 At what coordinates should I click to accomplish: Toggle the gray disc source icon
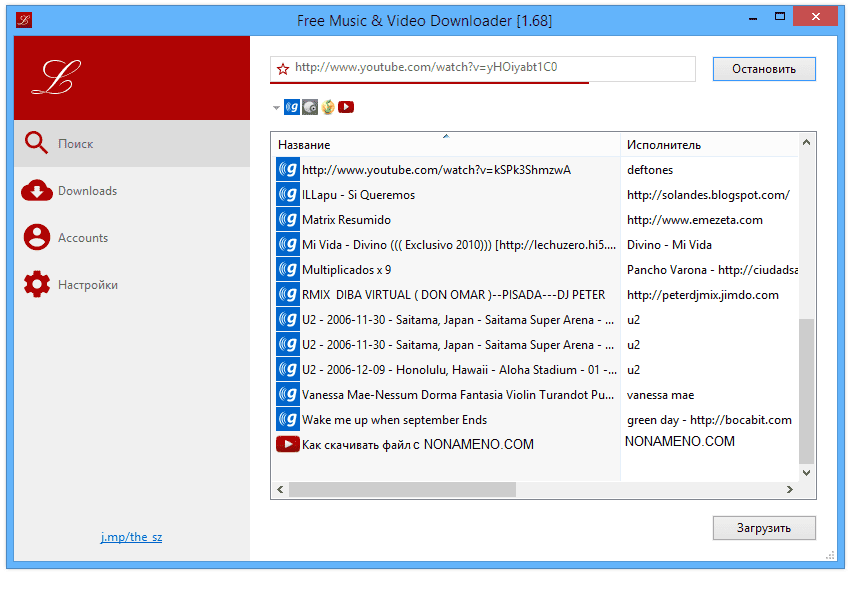click(310, 107)
